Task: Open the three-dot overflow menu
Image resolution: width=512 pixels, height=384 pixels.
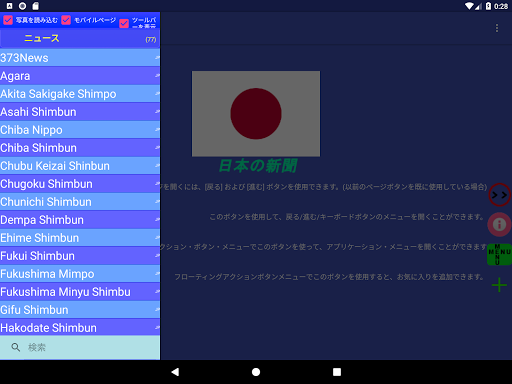Action: tap(497, 28)
